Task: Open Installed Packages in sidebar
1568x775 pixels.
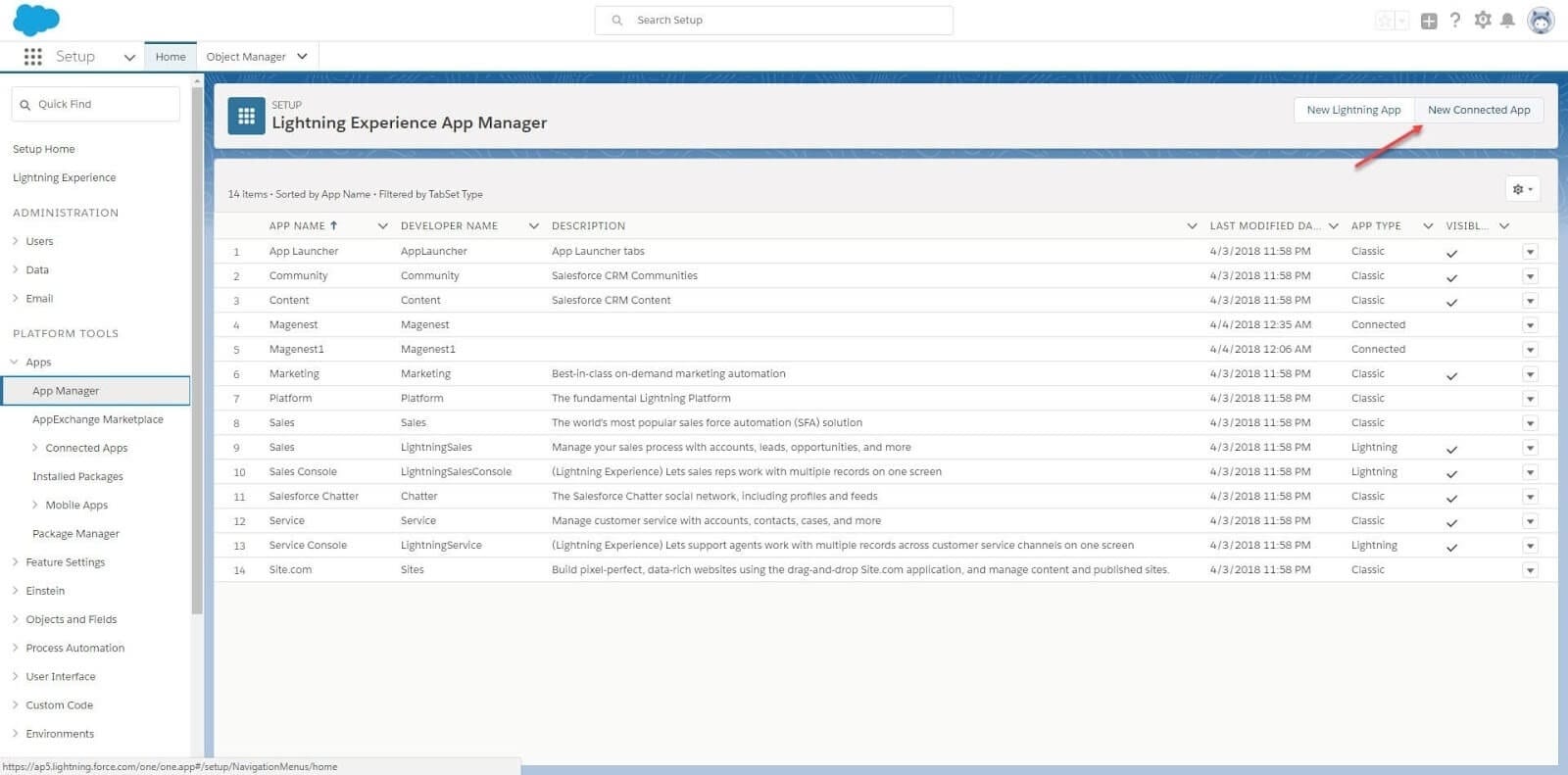Action: [x=78, y=477]
